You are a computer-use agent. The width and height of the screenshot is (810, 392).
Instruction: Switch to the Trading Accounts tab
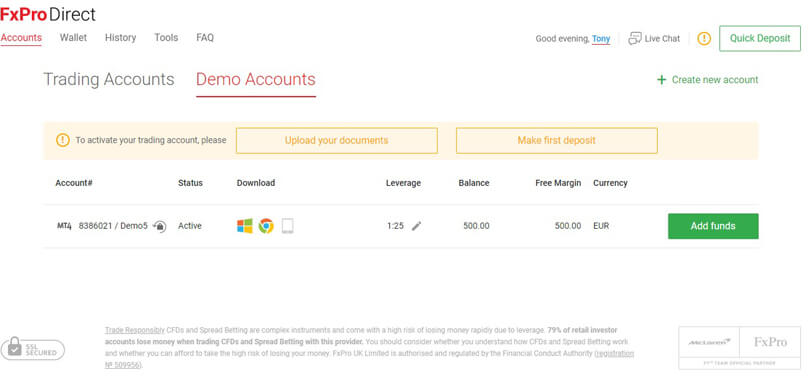[108, 80]
